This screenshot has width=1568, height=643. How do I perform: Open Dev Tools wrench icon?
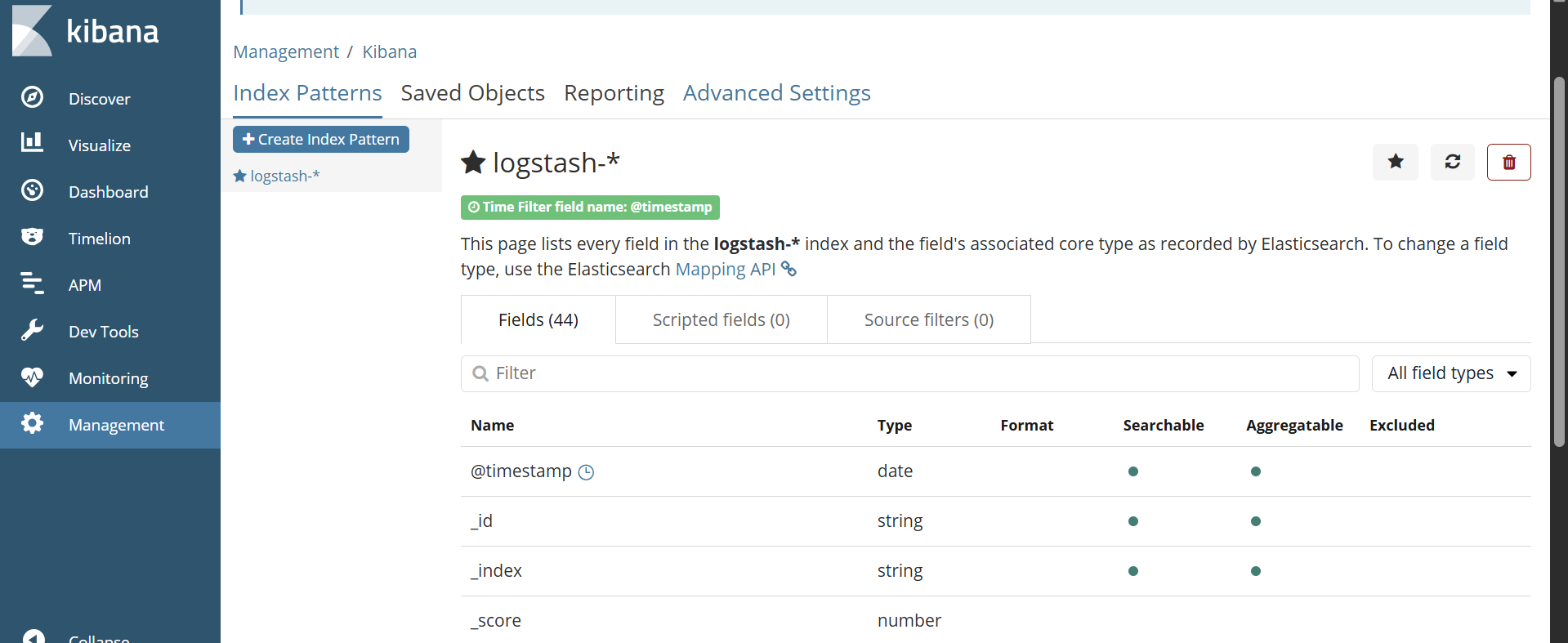(x=32, y=331)
